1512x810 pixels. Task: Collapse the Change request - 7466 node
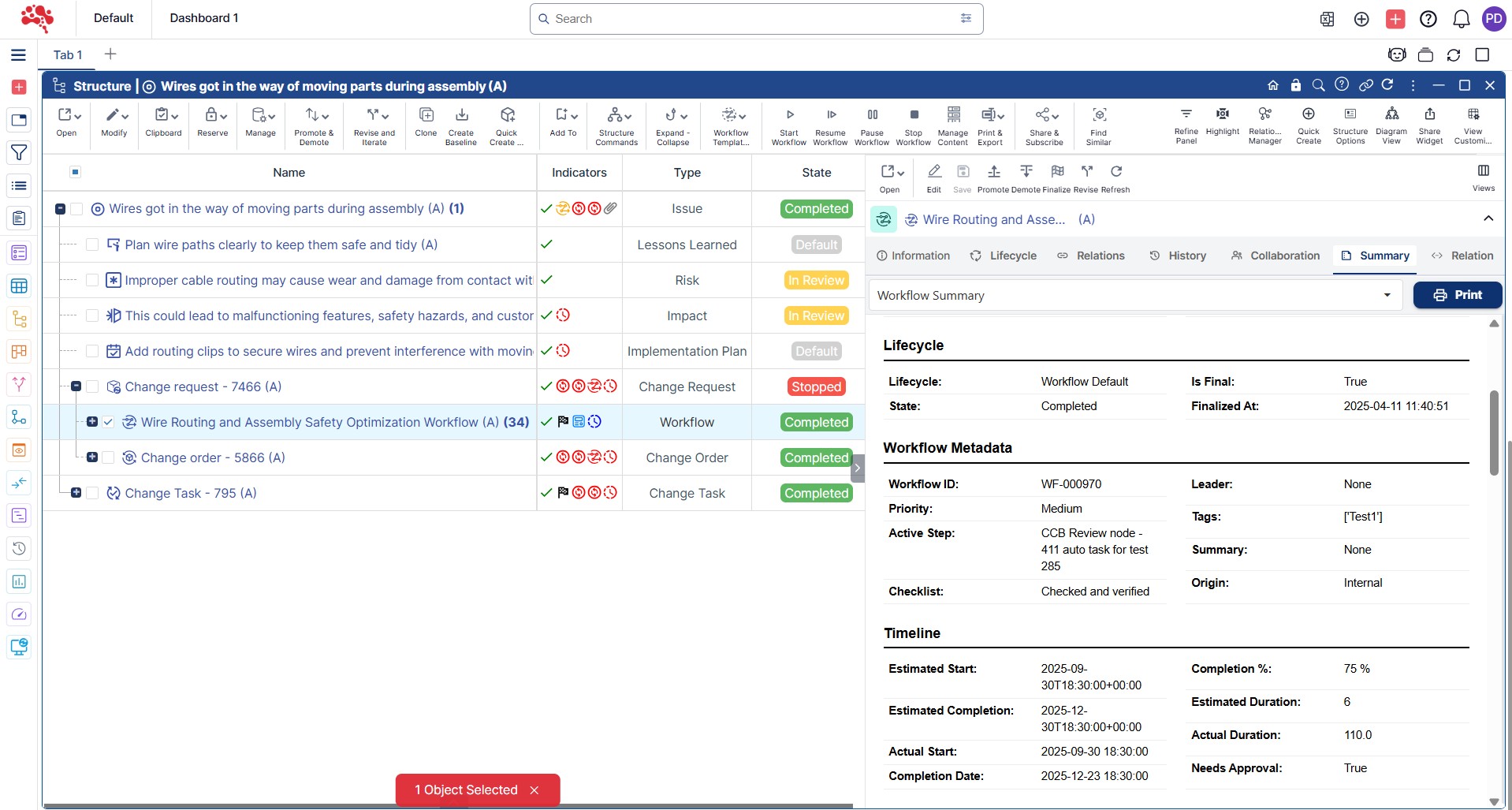[76, 386]
